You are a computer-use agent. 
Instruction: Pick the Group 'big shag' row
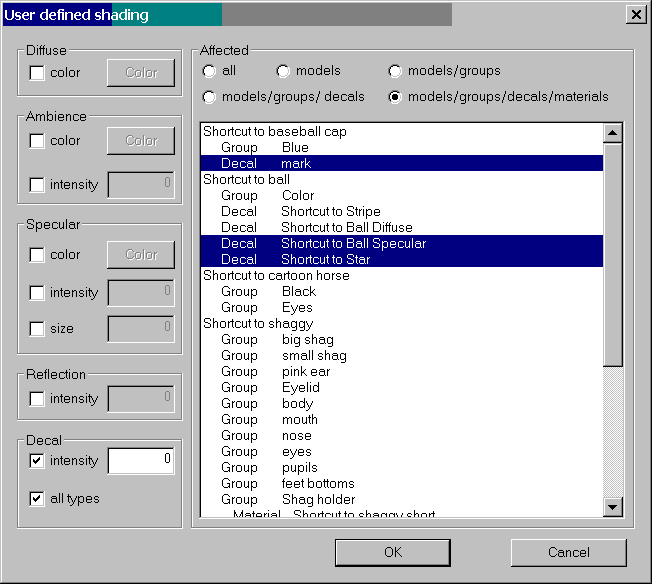402,339
